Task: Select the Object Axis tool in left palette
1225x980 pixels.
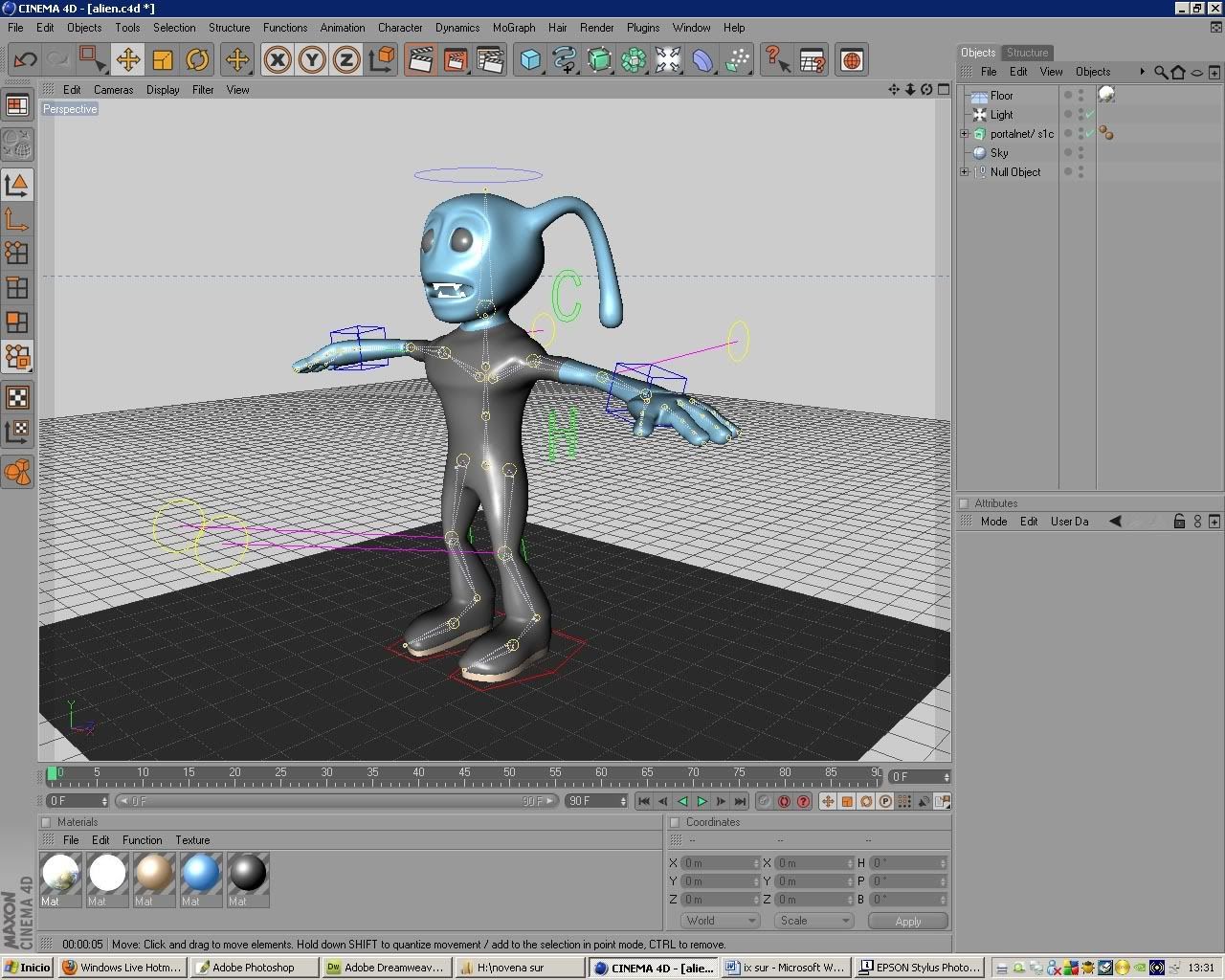Action: (x=17, y=220)
